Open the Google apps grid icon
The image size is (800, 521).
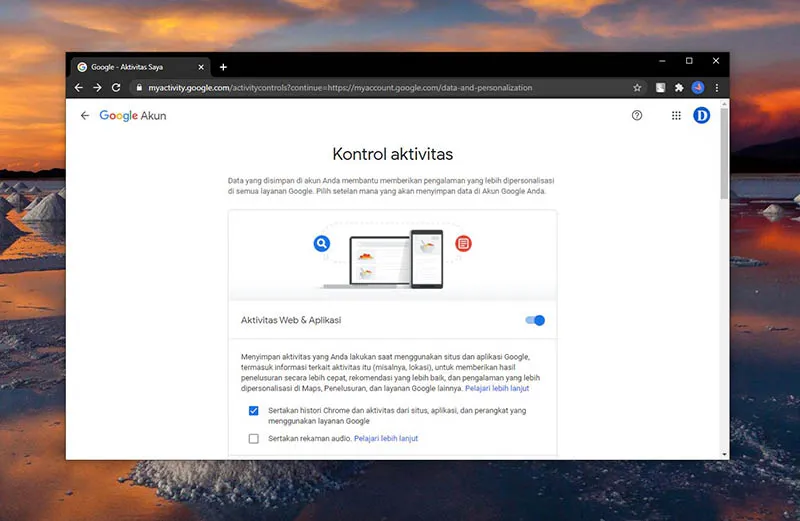click(x=676, y=116)
